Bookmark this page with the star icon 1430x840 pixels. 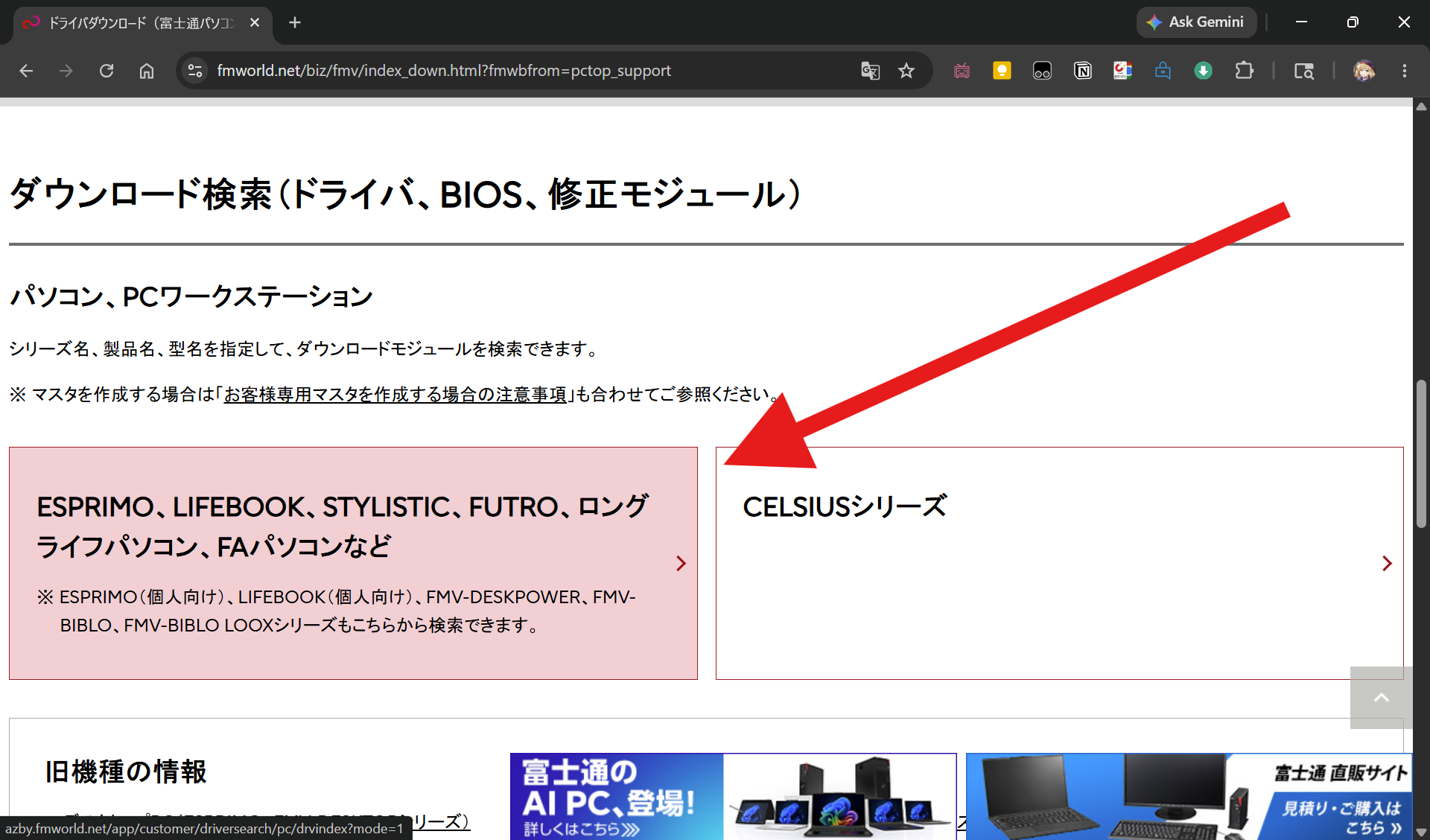click(906, 71)
